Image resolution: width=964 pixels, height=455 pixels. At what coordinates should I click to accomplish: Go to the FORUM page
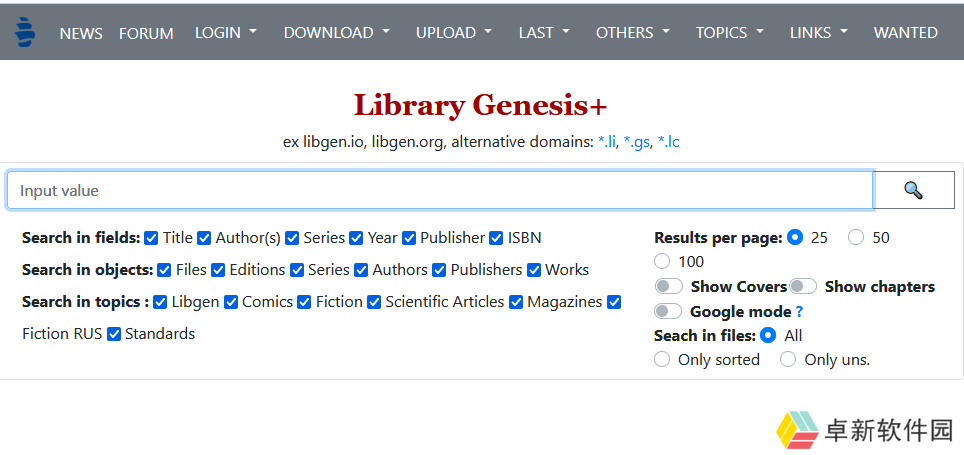pos(146,33)
